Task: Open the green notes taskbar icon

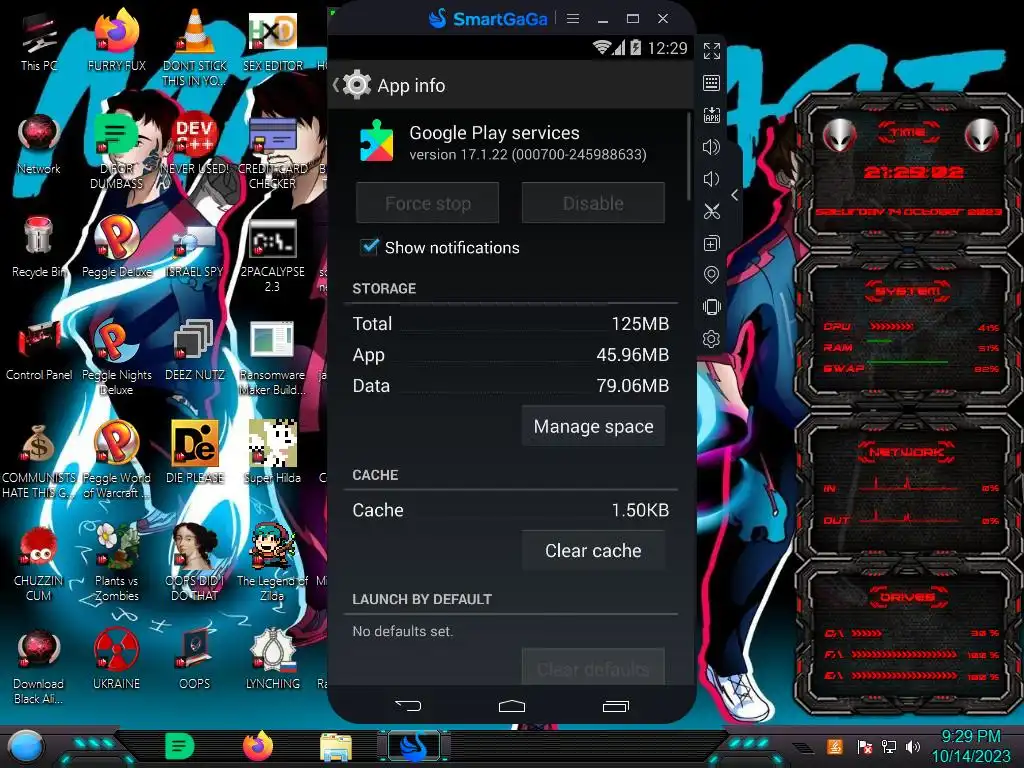Action: tap(180, 746)
